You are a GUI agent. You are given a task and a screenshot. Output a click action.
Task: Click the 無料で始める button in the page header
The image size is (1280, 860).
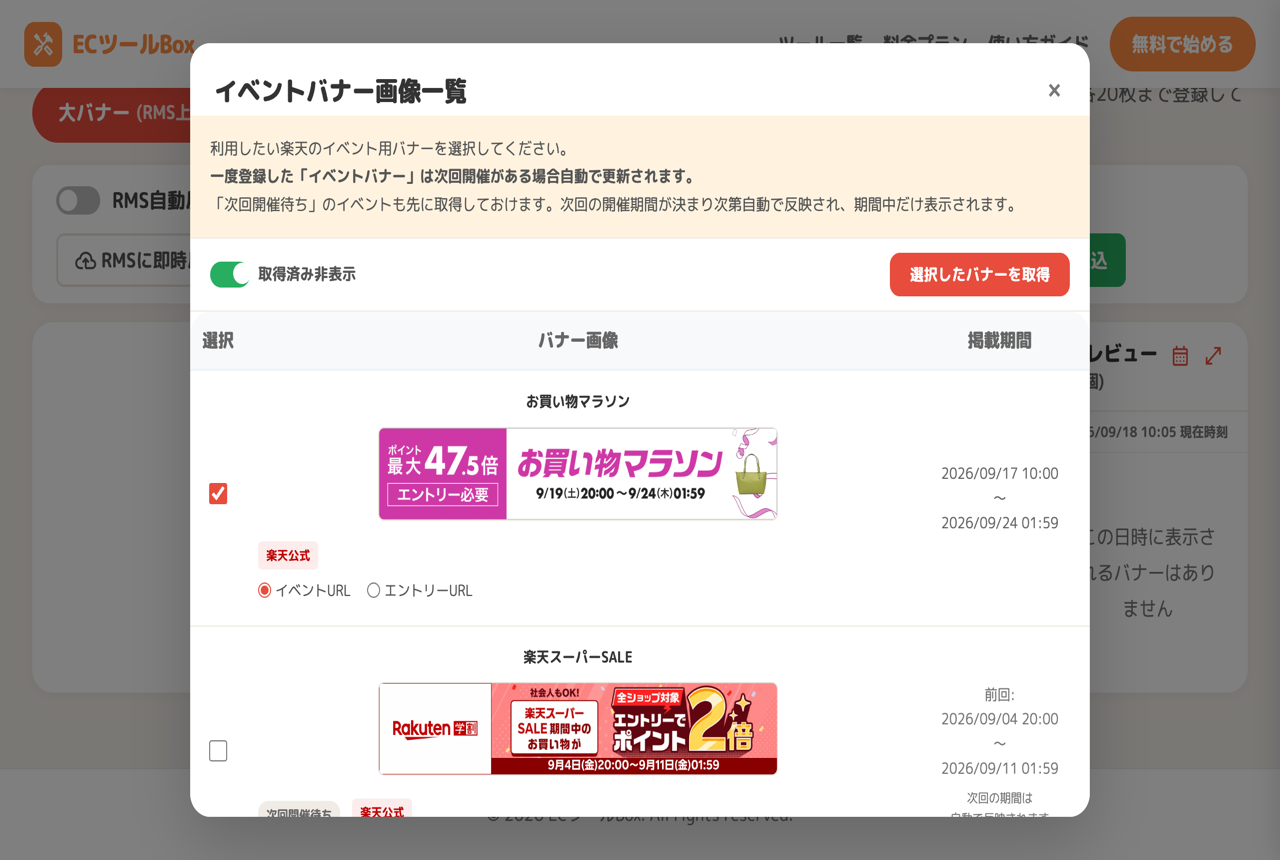[x=1182, y=44]
